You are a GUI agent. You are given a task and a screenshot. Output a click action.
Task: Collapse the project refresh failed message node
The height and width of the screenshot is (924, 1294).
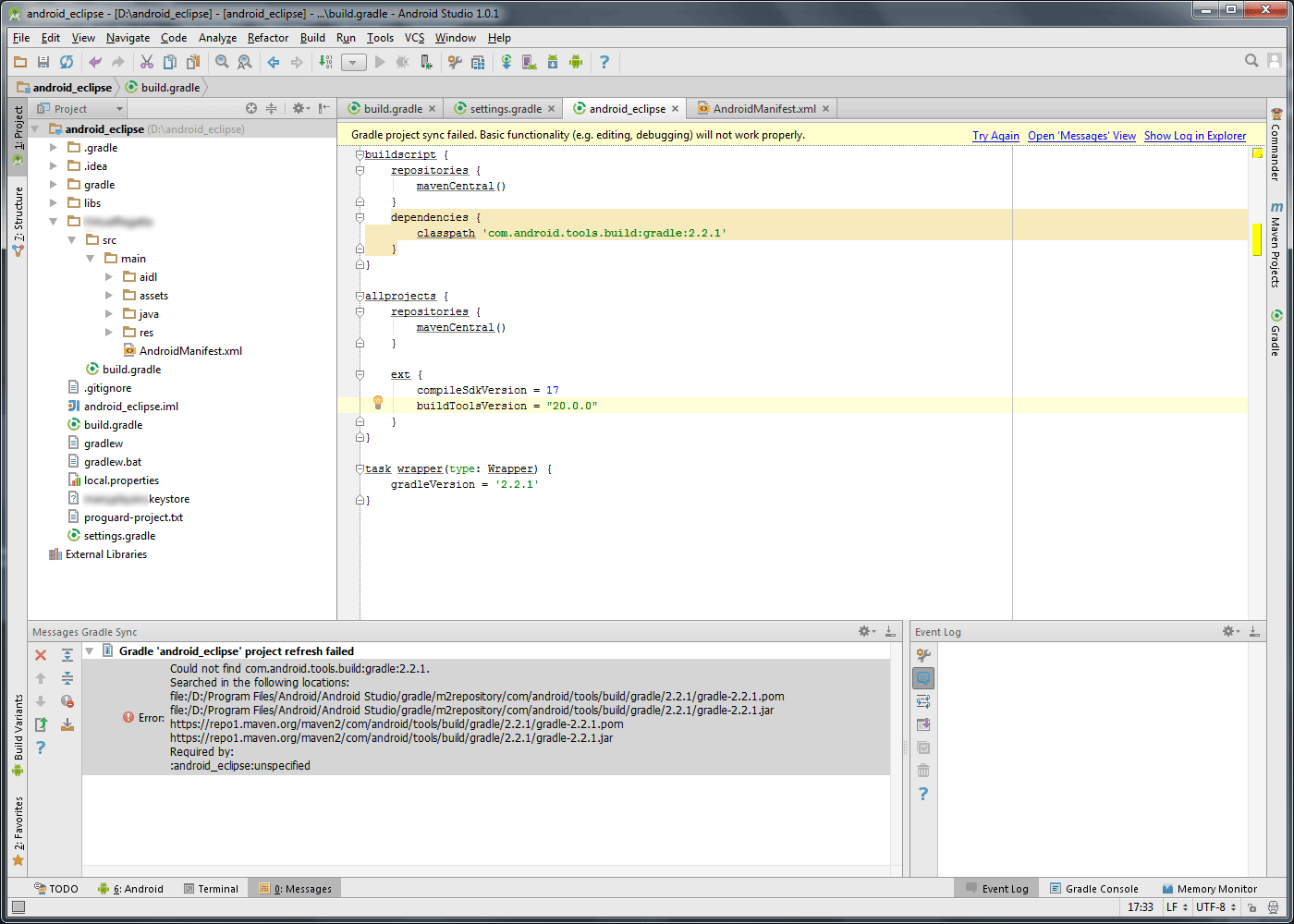[x=90, y=651]
